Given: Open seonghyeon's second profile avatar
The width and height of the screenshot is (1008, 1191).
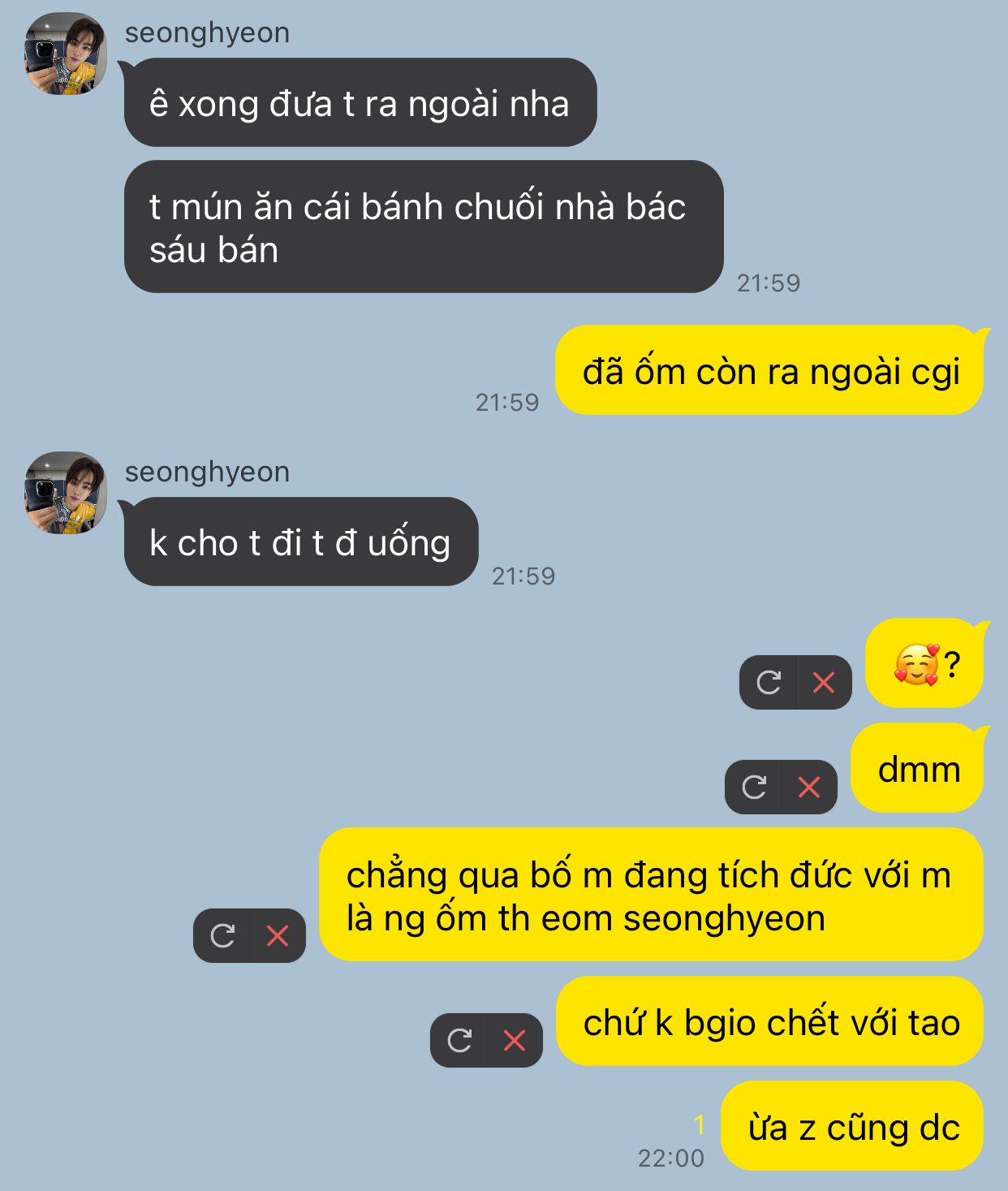Looking at the screenshot, I should coord(66,493).
